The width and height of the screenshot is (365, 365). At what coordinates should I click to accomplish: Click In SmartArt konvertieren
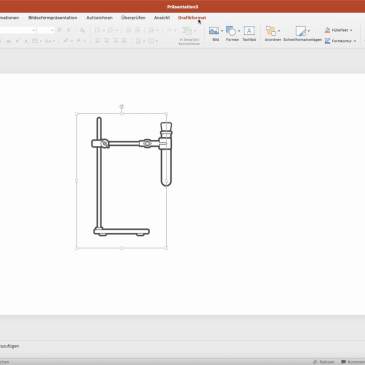click(189, 36)
